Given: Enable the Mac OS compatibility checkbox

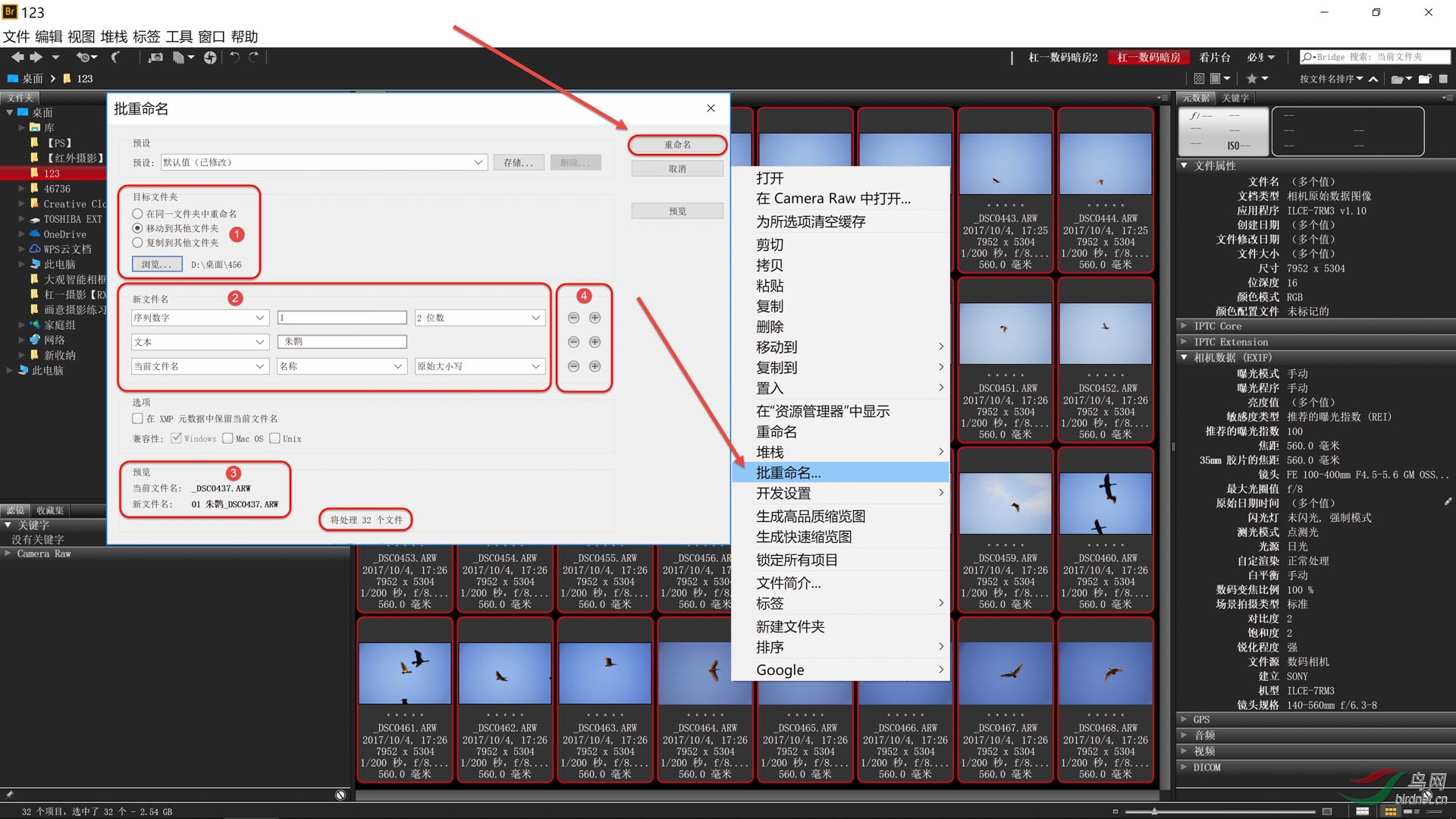Looking at the screenshot, I should (227, 438).
